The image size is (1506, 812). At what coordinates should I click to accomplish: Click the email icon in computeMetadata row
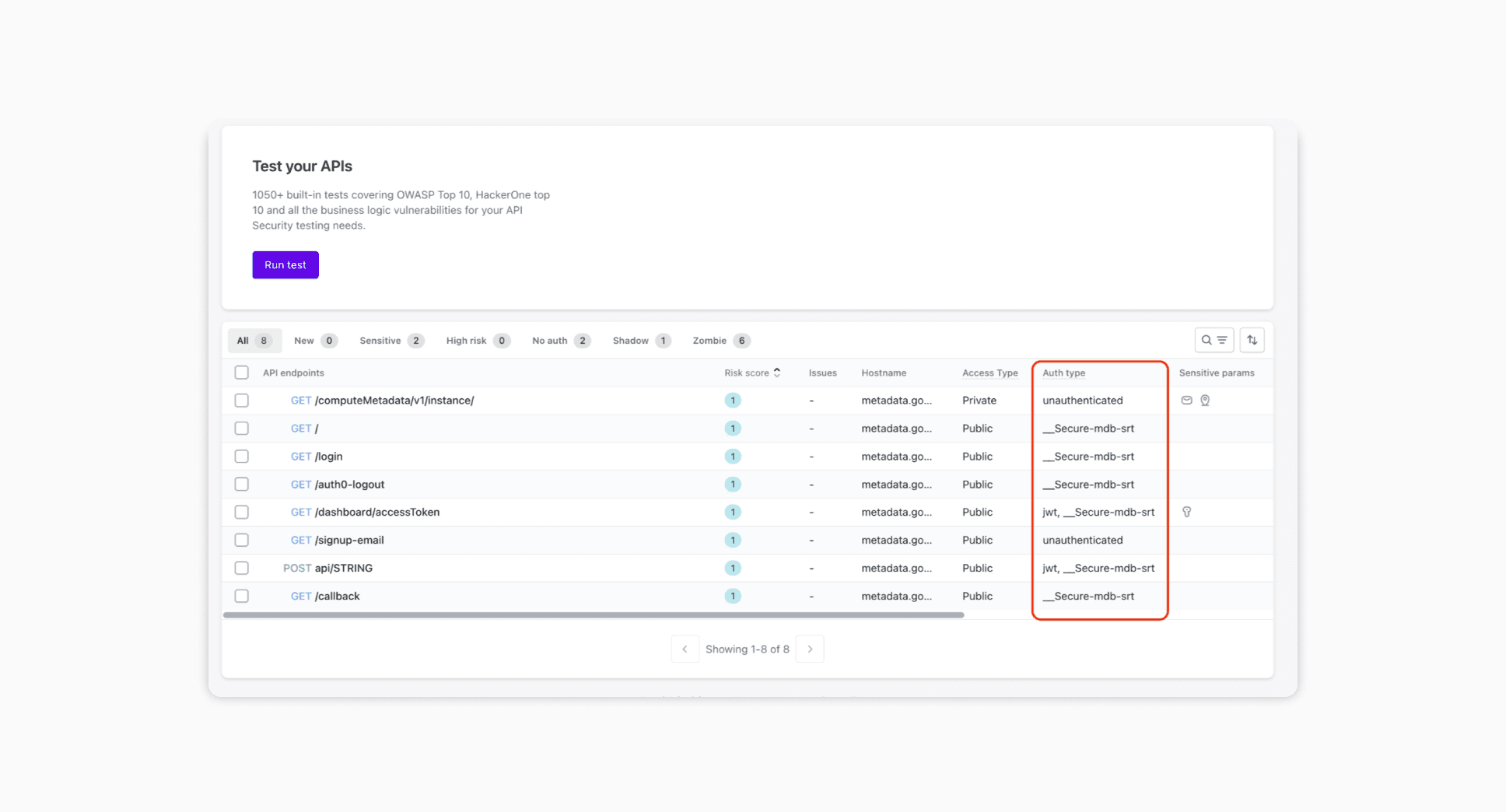pyautogui.click(x=1186, y=401)
